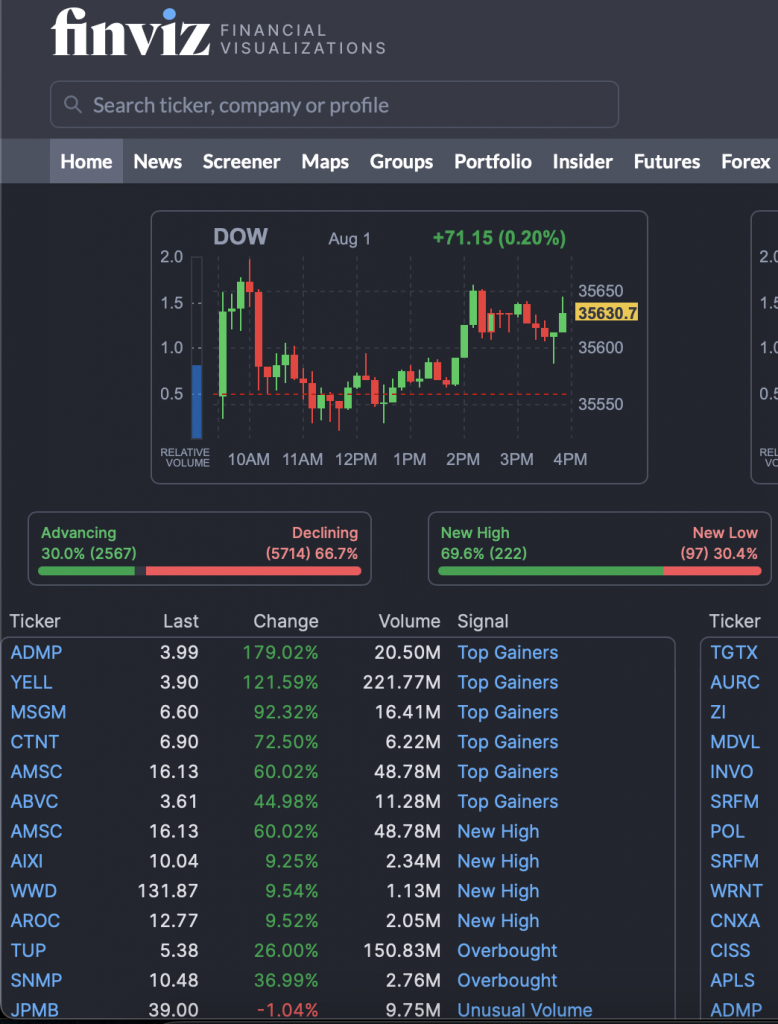
Task: Open ticker AIXI
Action: pos(26,861)
